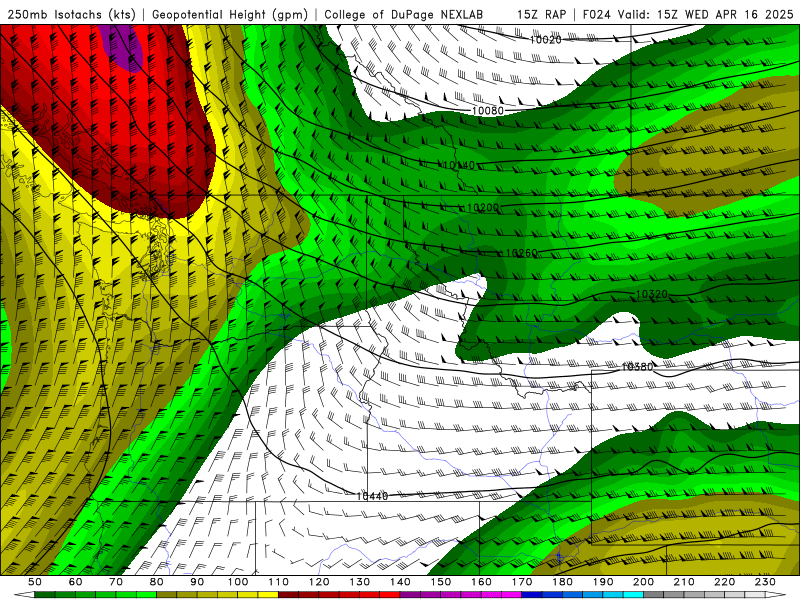Click the 120 value on the legend scale
Screen dimensions: 800x600
(x=319, y=582)
